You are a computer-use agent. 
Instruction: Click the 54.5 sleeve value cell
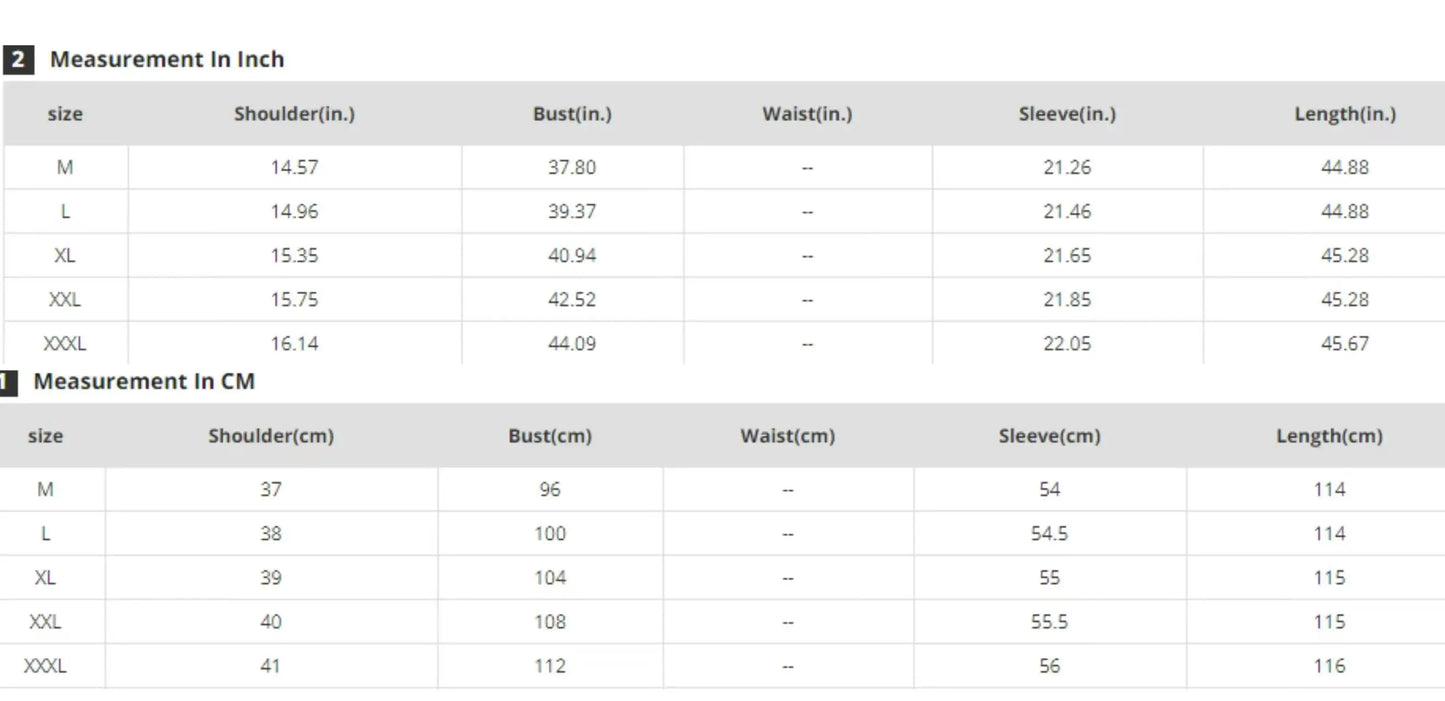click(1049, 534)
